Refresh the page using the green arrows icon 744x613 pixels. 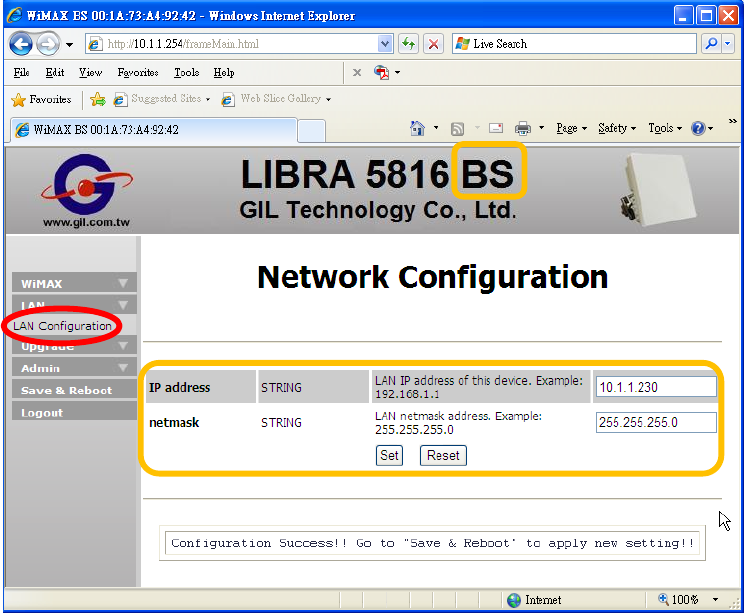(408, 44)
